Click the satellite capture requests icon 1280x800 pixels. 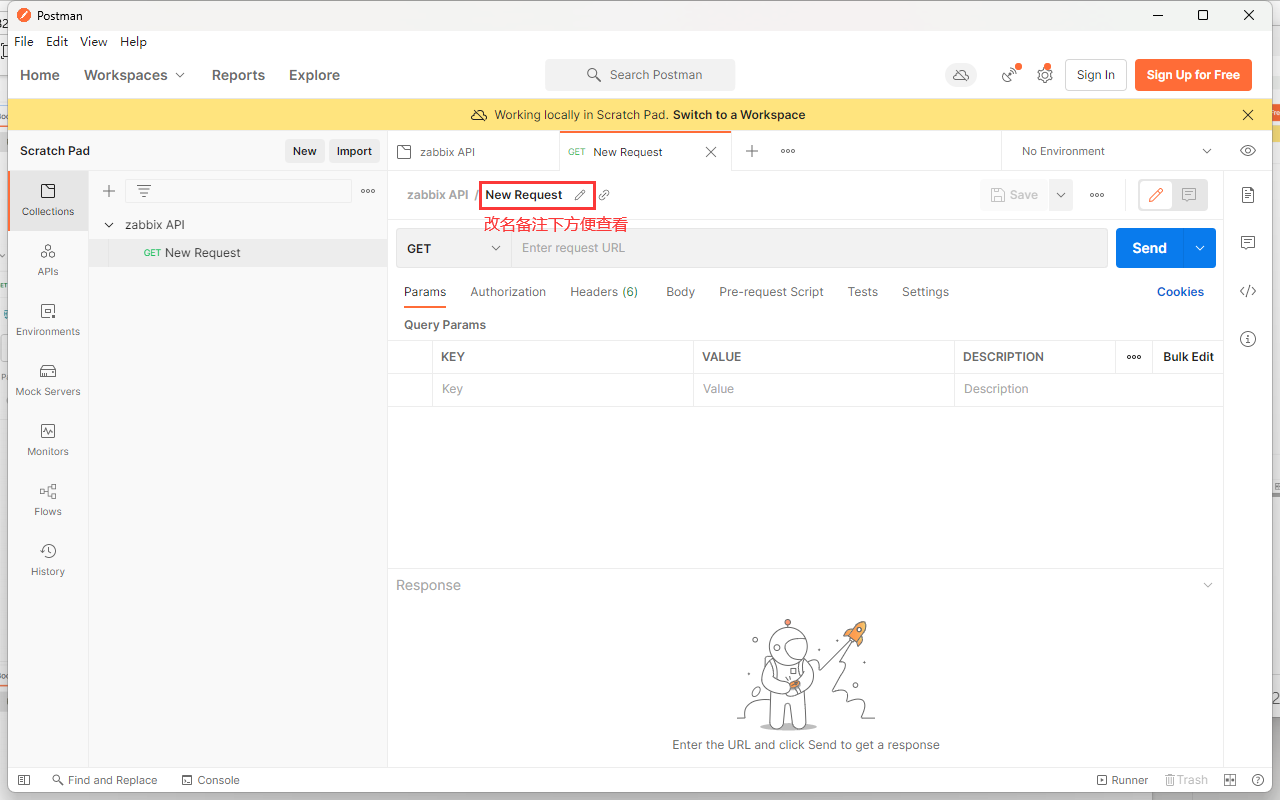tap(1010, 75)
